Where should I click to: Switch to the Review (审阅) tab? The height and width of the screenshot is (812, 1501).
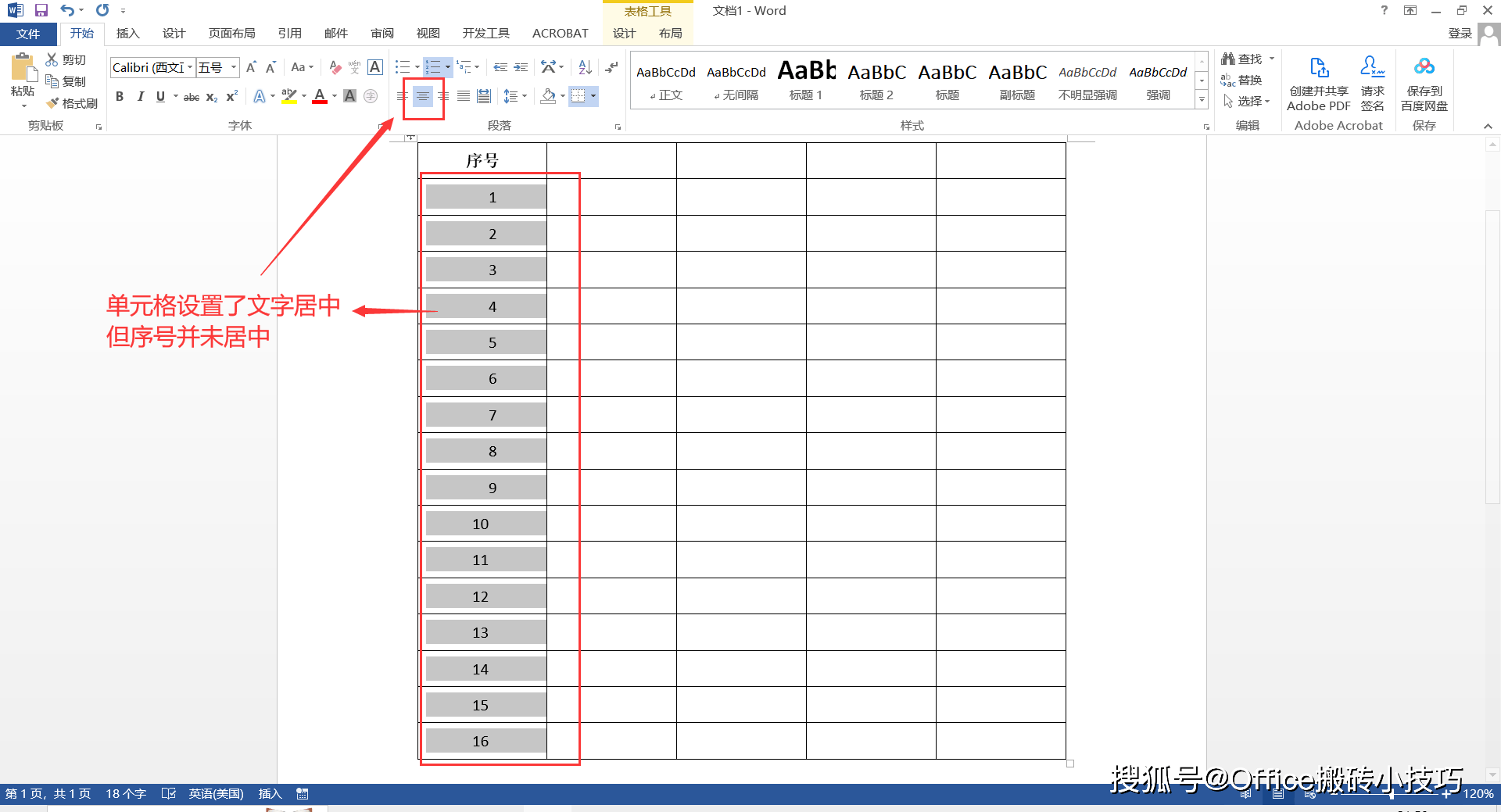[x=382, y=33]
